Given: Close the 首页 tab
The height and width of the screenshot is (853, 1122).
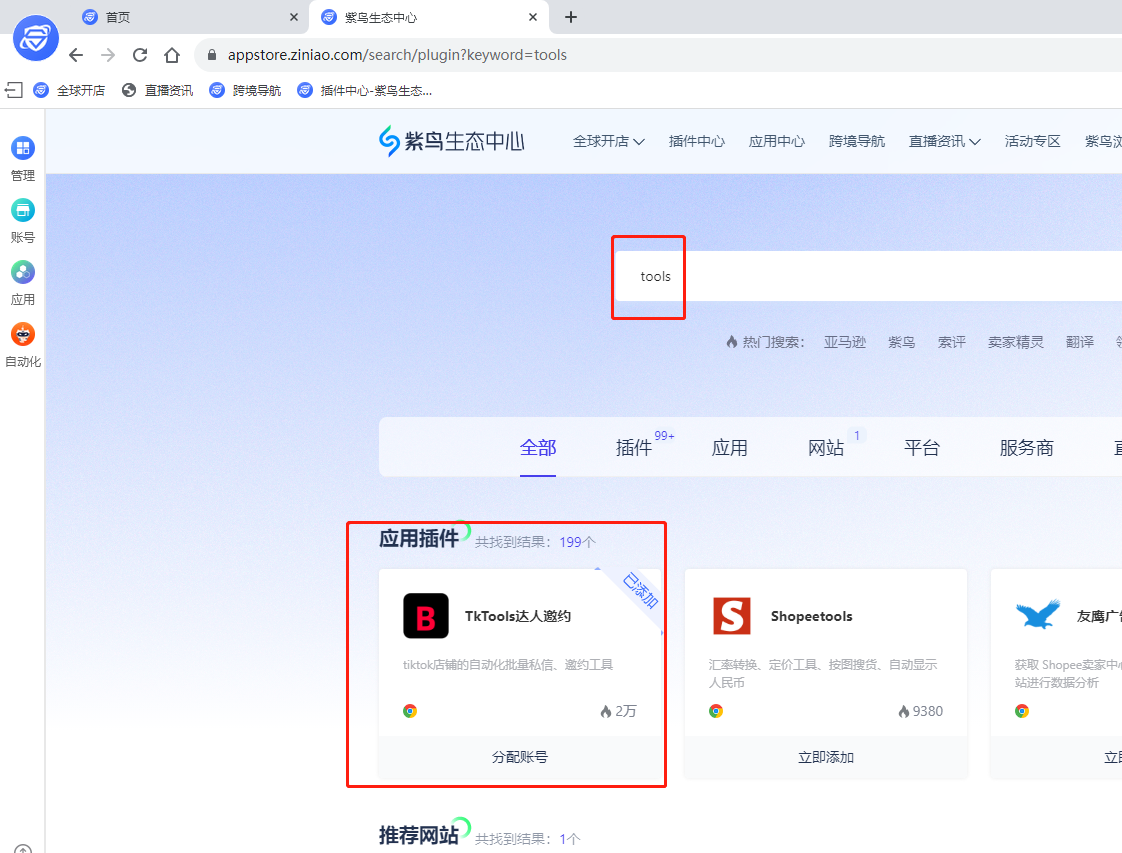Looking at the screenshot, I should 293,17.
